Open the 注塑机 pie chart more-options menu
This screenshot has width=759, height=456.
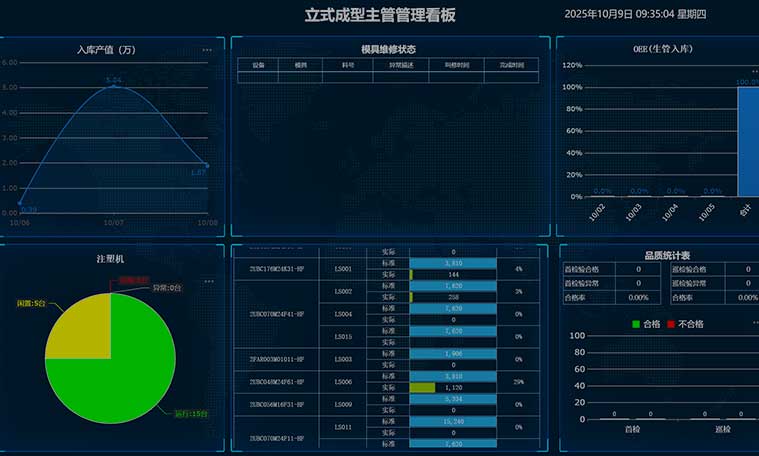pyautogui.click(x=208, y=281)
